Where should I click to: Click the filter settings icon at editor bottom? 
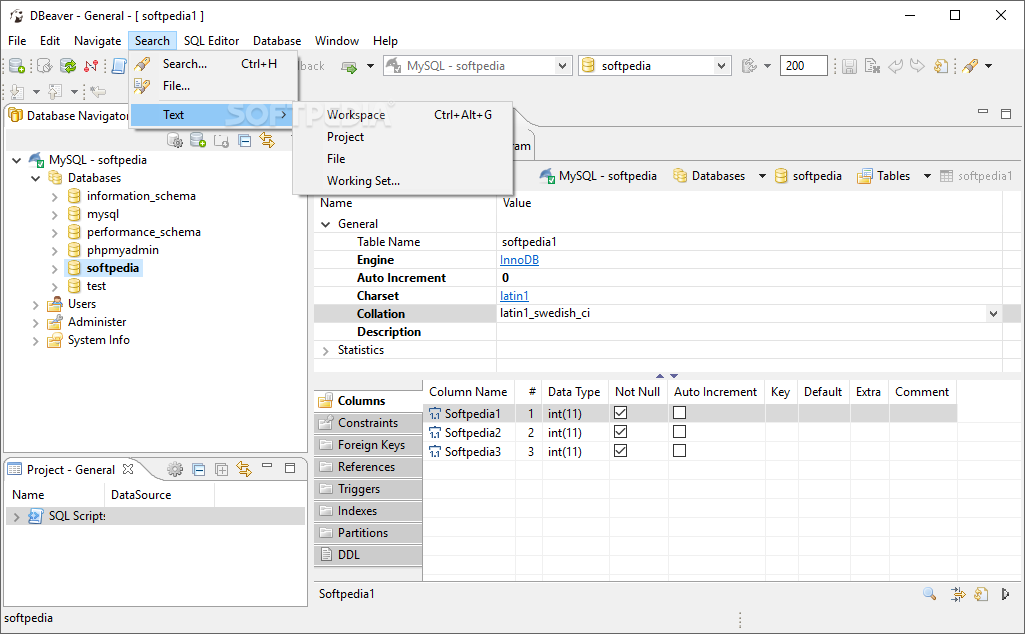coord(958,593)
